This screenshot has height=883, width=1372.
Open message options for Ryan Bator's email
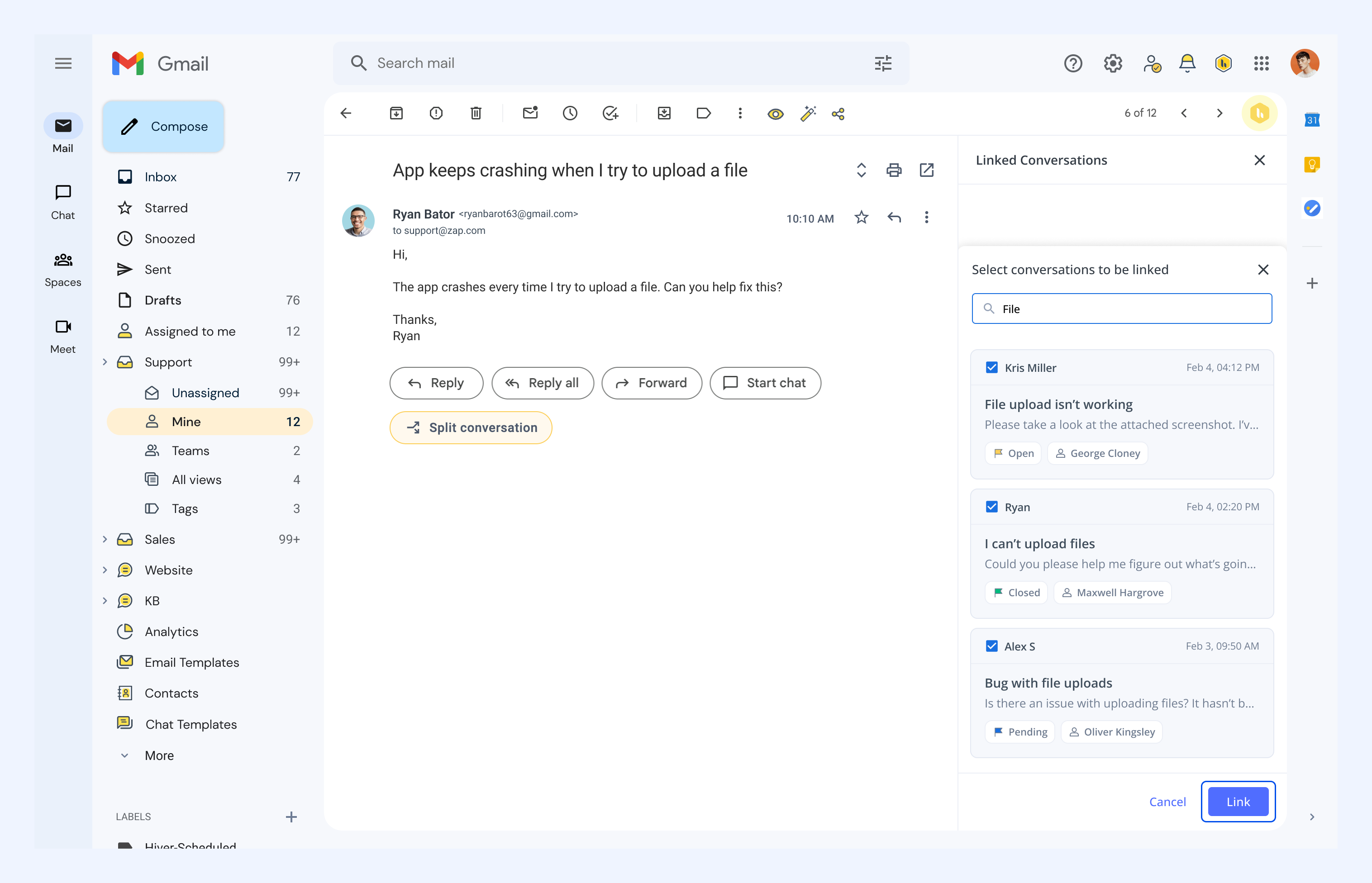click(x=926, y=217)
